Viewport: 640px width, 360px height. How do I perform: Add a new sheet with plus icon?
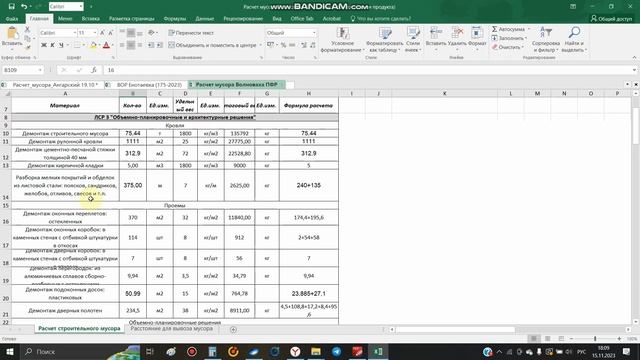click(x=233, y=329)
